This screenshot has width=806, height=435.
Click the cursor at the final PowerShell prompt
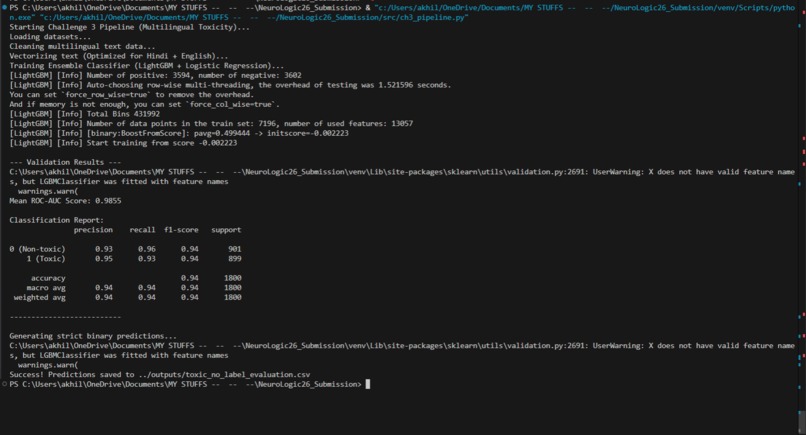368,384
